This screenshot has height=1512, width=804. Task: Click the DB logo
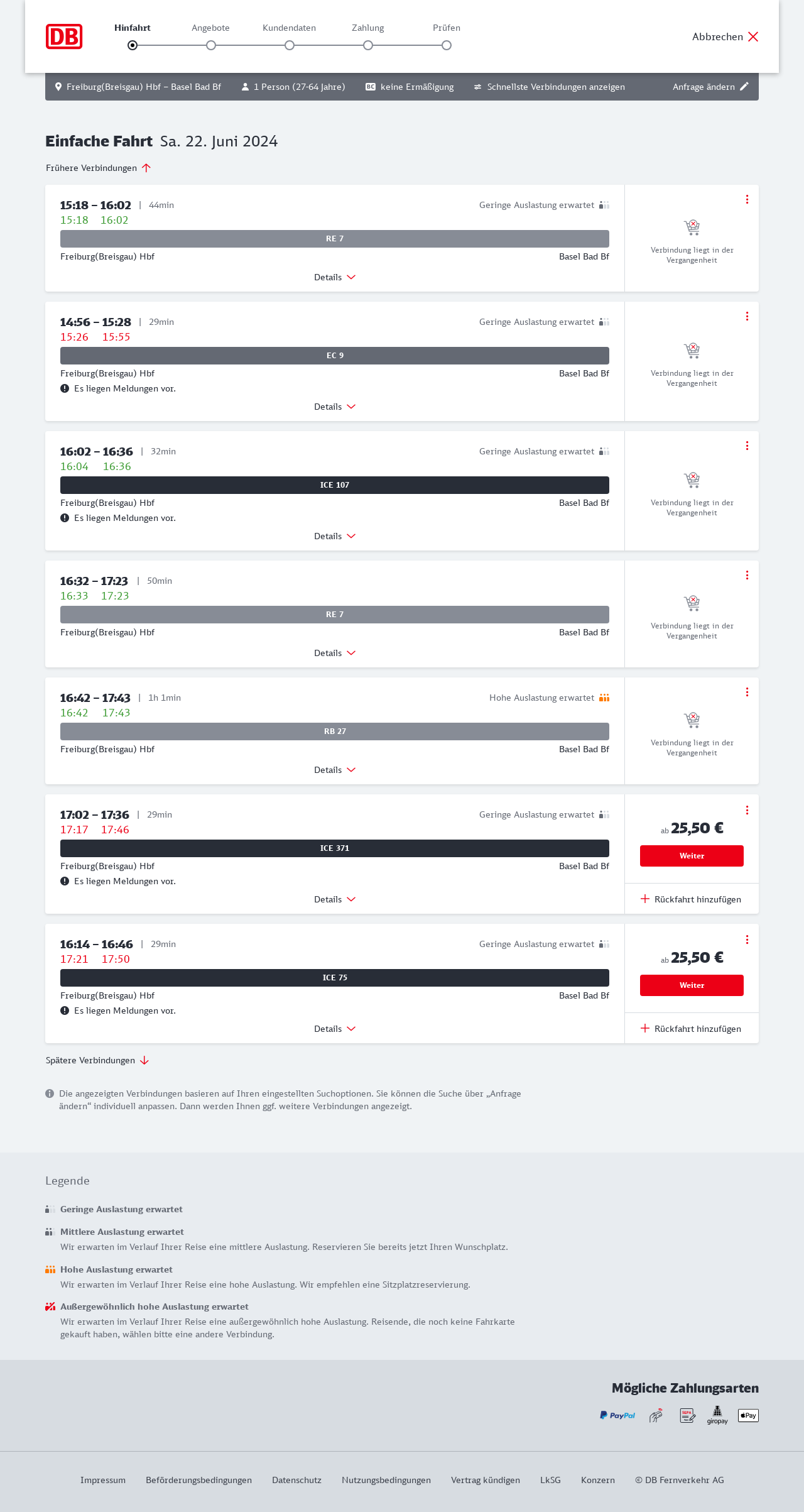64,36
